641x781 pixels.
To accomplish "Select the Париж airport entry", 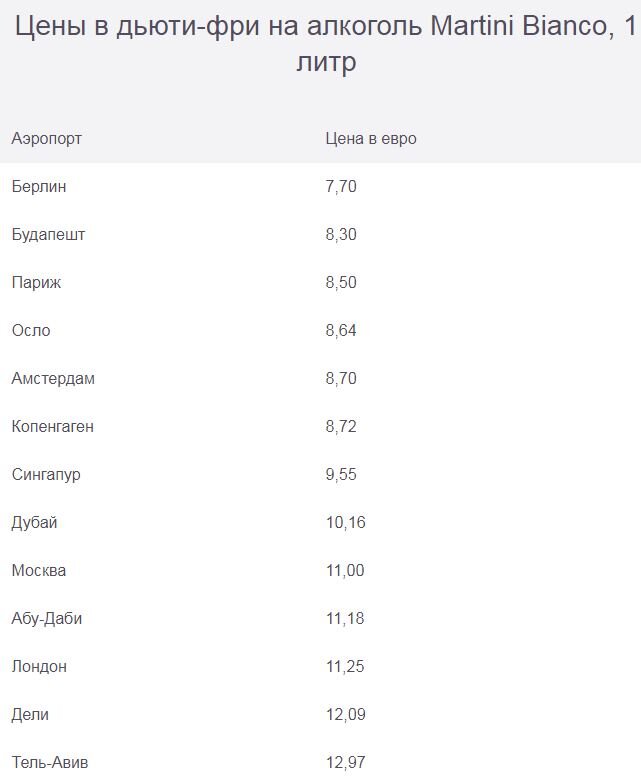I will [x=36, y=282].
